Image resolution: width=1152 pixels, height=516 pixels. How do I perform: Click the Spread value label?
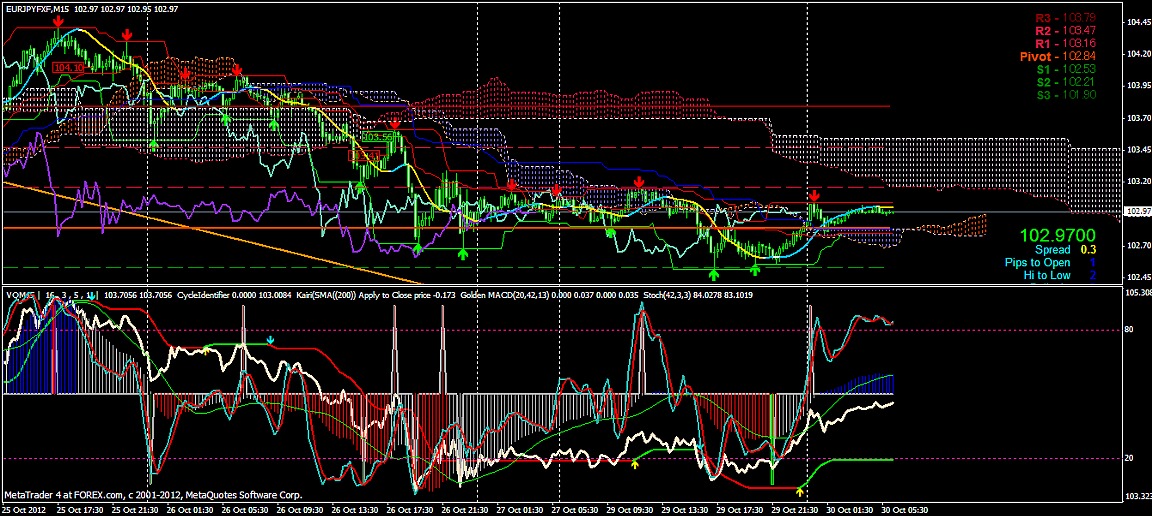(1050, 249)
